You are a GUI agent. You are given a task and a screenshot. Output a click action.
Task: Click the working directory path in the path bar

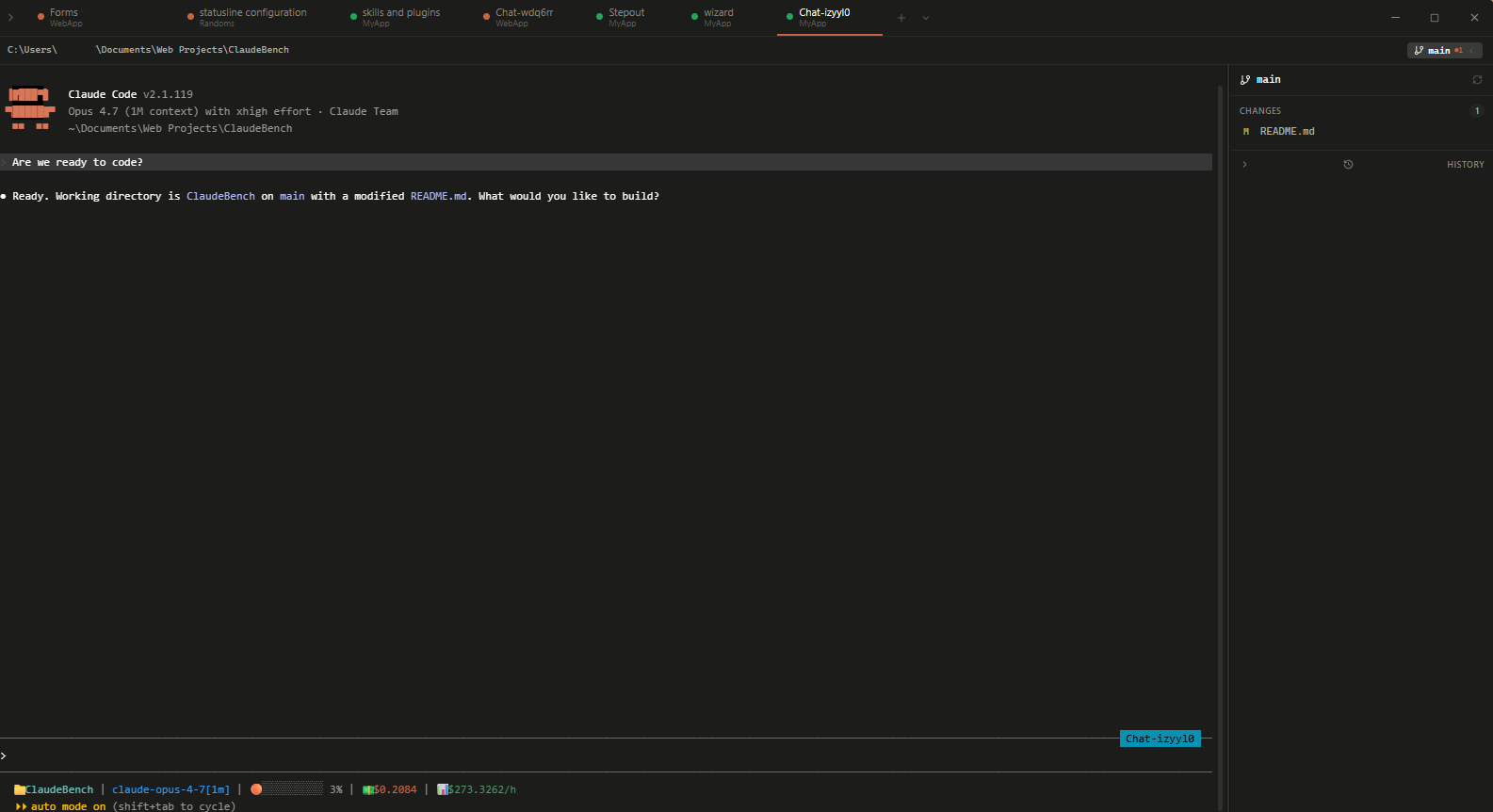pos(148,50)
